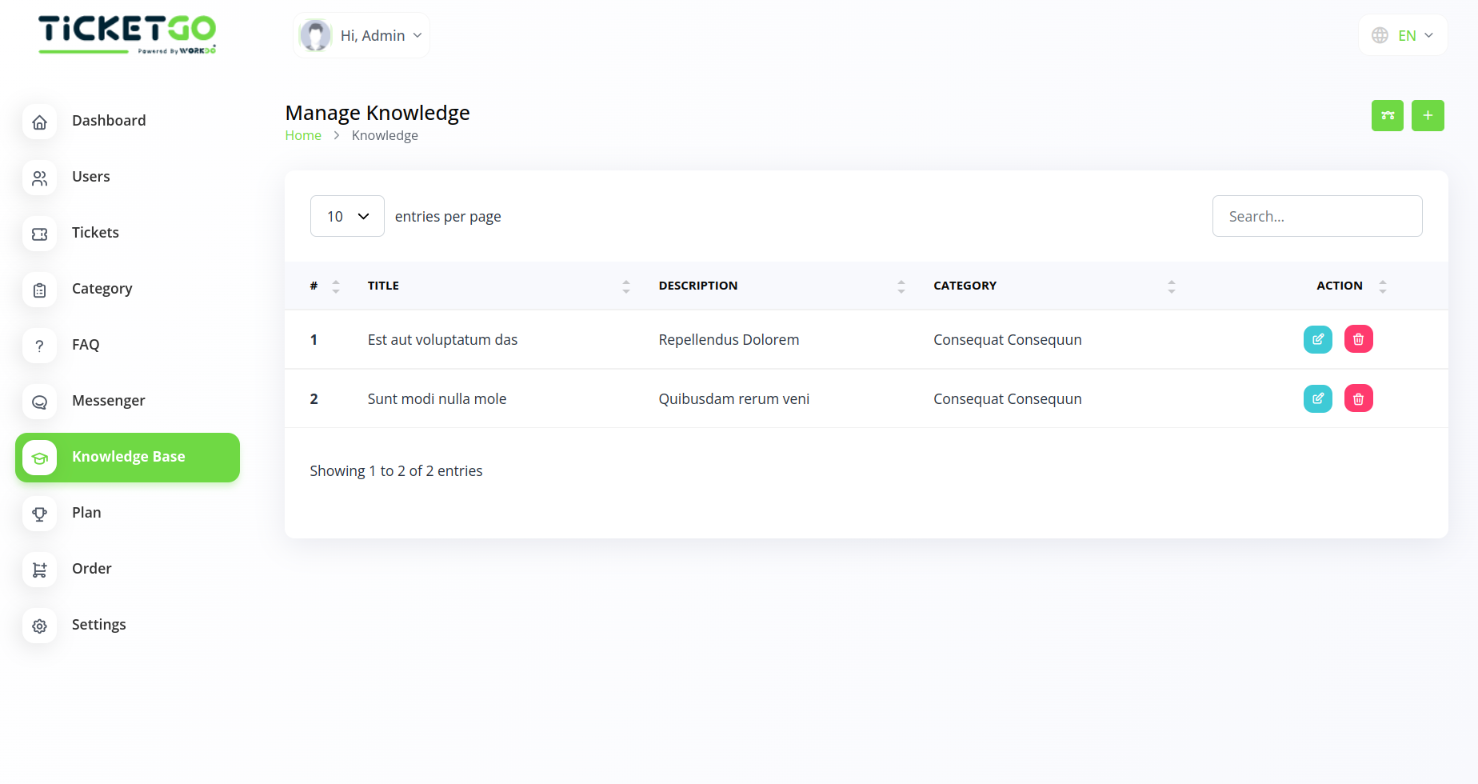Open the Hi, Admin user menu

(x=380, y=36)
